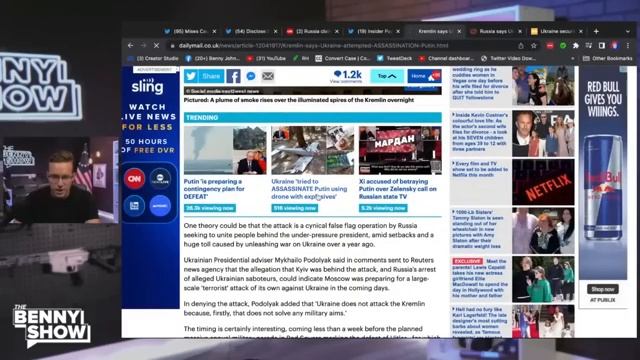This screenshot has width=640, height=360.
Task: Open 'Ukraine tried to ASSASSINATE Putin' headline
Action: (309, 189)
